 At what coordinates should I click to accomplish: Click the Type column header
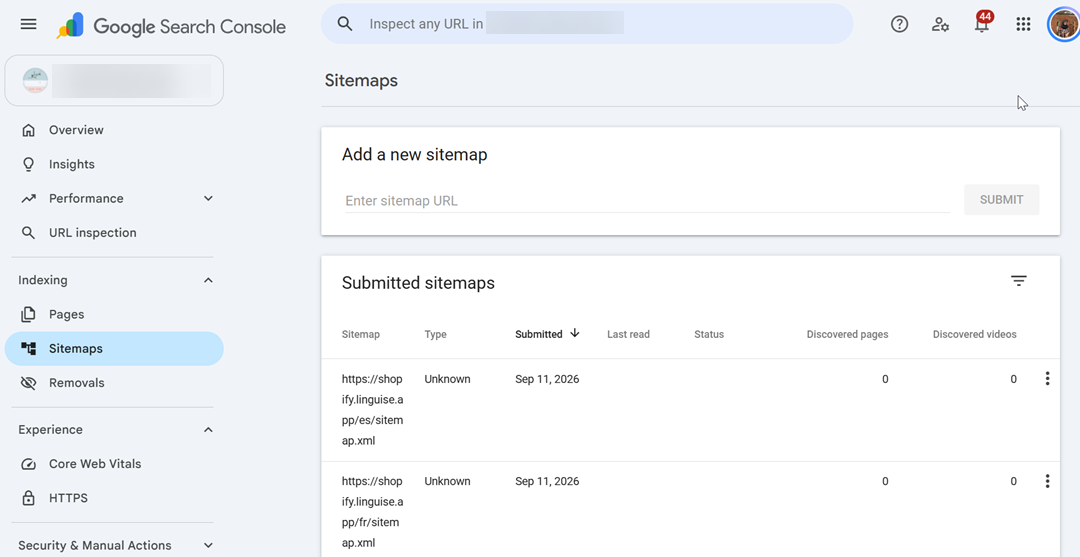pos(435,335)
